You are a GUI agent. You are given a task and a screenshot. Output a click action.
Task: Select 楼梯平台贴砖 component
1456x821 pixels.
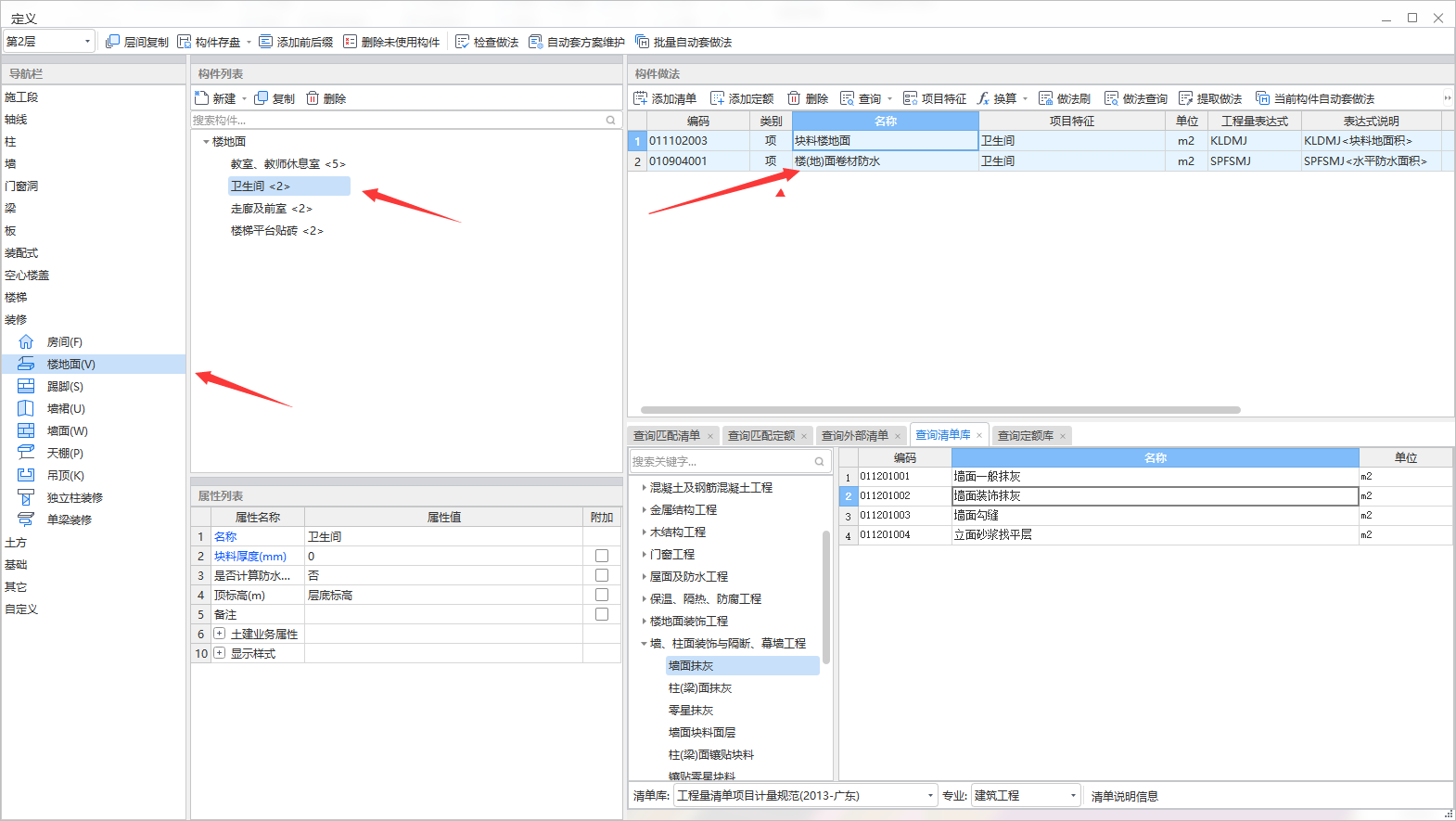(276, 231)
